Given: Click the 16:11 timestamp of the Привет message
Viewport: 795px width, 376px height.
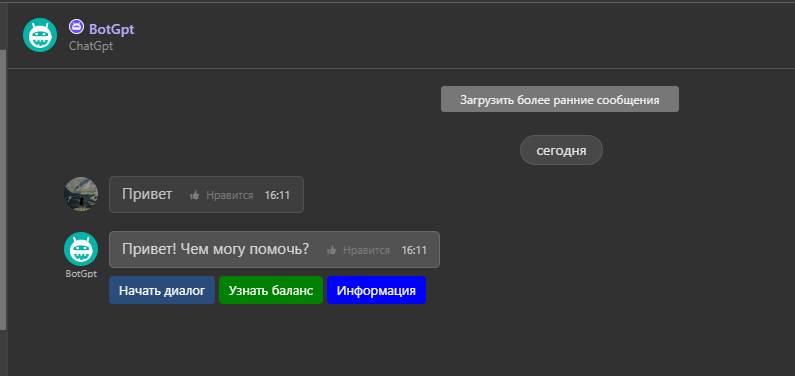Looking at the screenshot, I should [x=277, y=196].
